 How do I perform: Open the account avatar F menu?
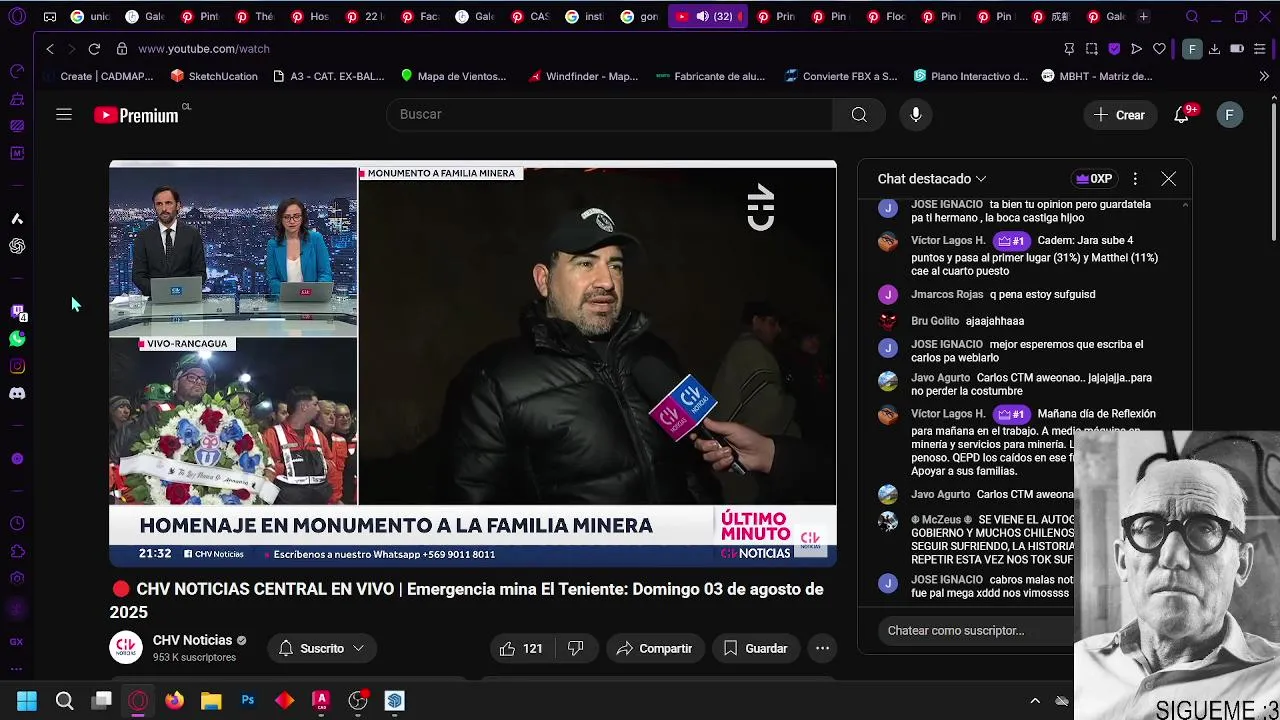[1229, 115]
